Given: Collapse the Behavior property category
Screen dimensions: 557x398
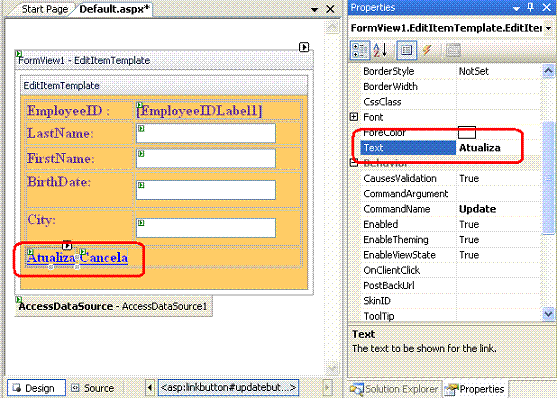Looking at the screenshot, I should 354,163.
